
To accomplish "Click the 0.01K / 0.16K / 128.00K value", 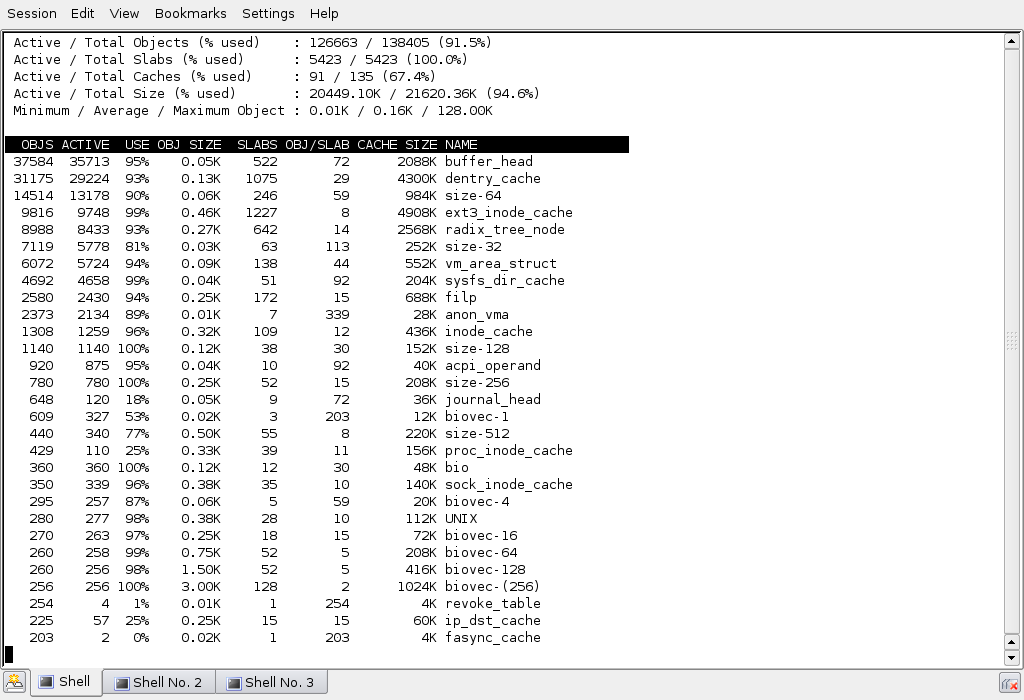I will [x=400, y=110].
